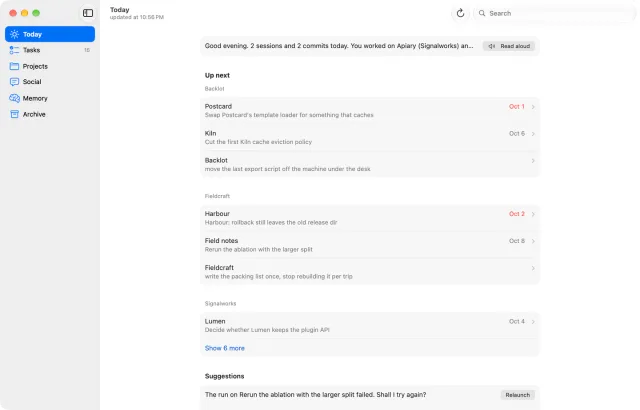The height and width of the screenshot is (410, 640).
Task: Click 'Rerun the ablation with the larger split' description
Action: coord(259,249)
